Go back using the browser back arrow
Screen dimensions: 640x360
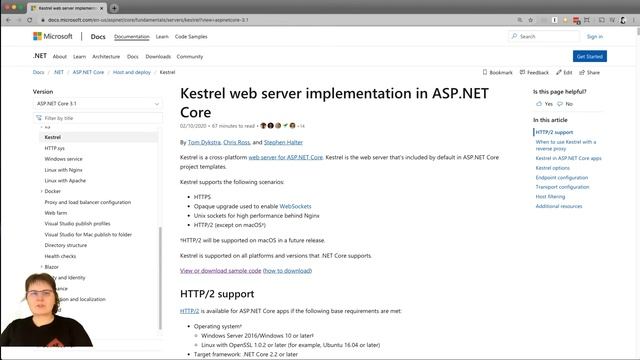tap(9, 20)
